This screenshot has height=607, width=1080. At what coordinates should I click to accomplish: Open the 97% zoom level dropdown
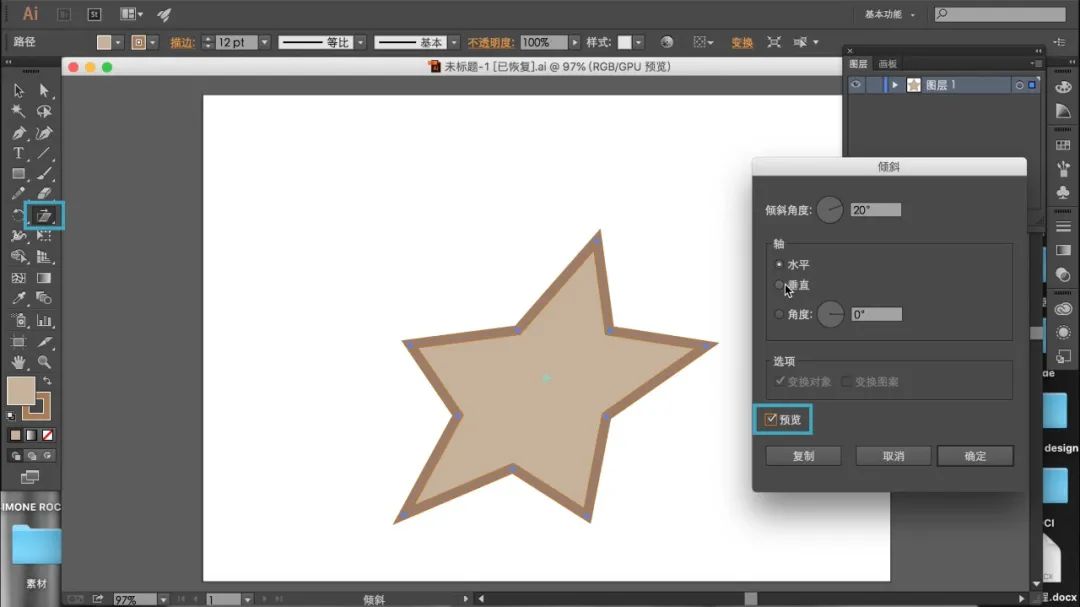163,599
